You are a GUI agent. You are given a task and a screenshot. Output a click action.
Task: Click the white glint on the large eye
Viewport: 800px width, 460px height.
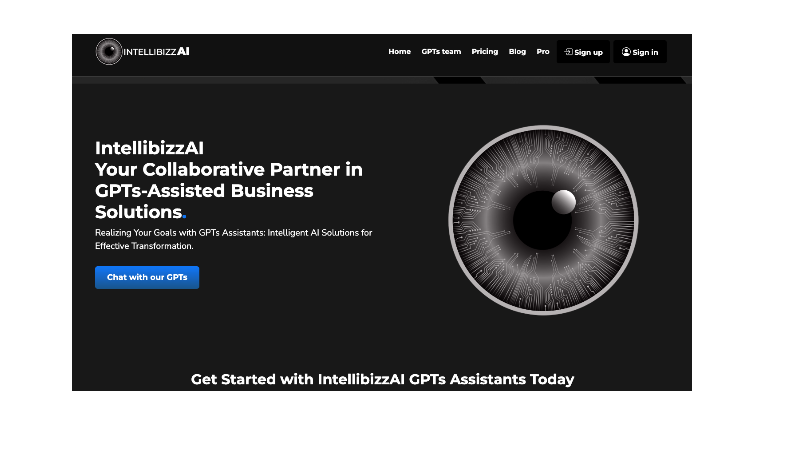564,201
